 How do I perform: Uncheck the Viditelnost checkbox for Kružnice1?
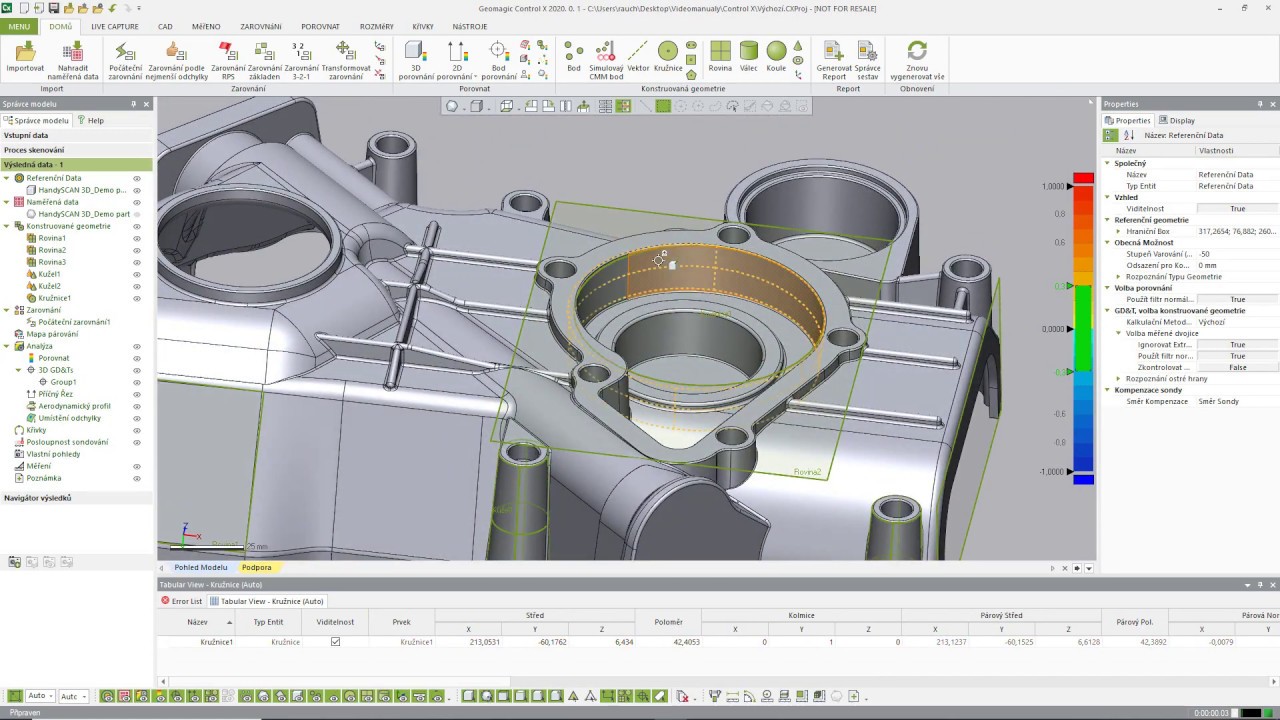pos(335,642)
